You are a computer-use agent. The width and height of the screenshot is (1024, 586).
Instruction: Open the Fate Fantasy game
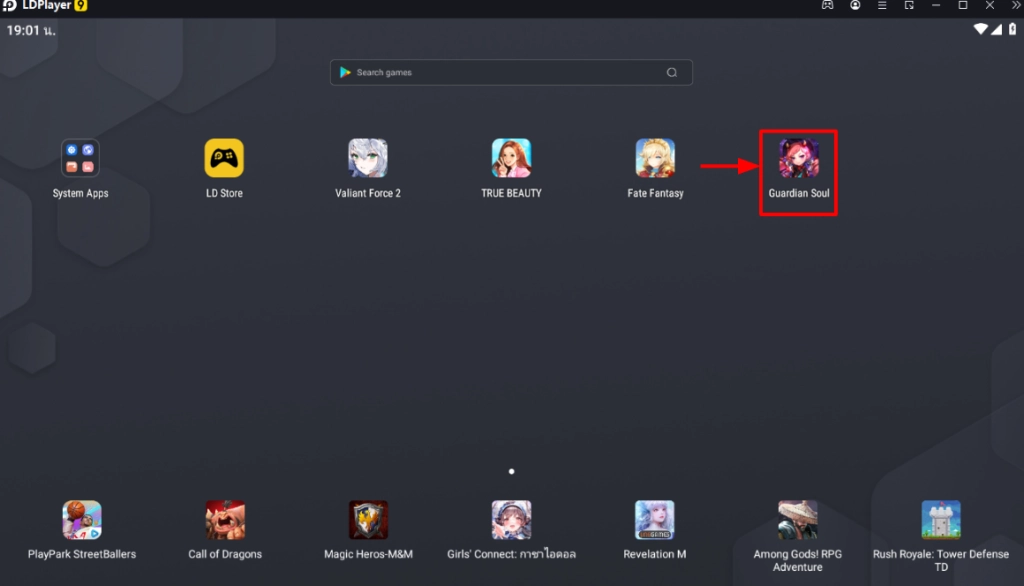pos(655,158)
